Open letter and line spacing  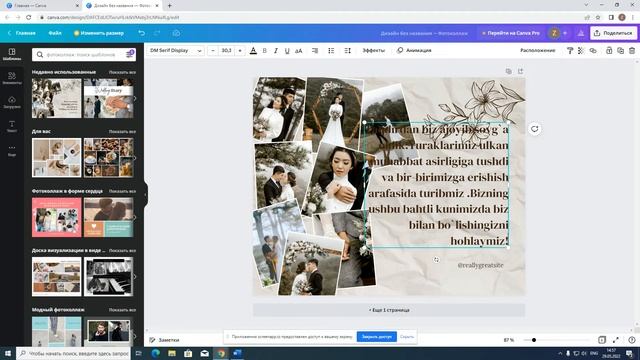347,51
